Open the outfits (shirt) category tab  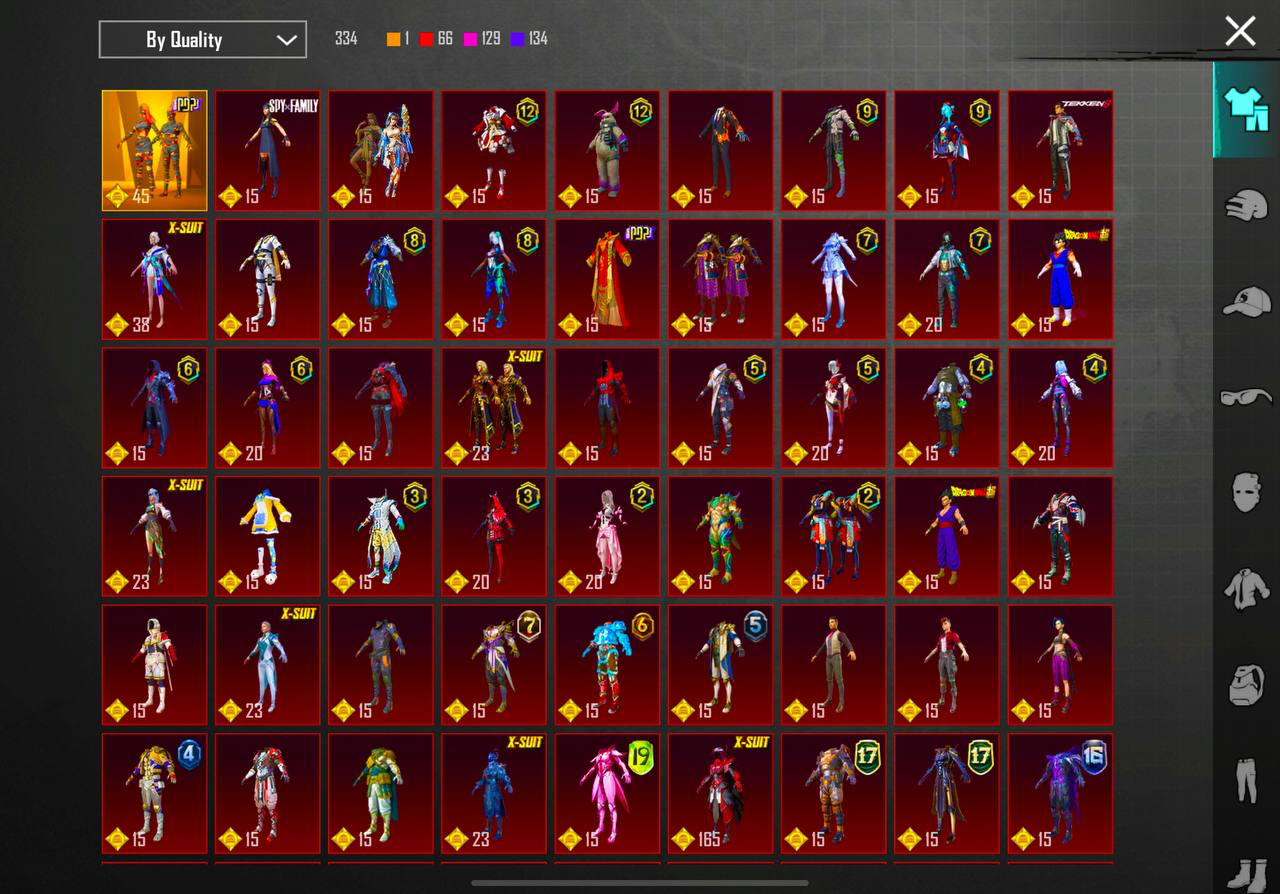pyautogui.click(x=1246, y=109)
